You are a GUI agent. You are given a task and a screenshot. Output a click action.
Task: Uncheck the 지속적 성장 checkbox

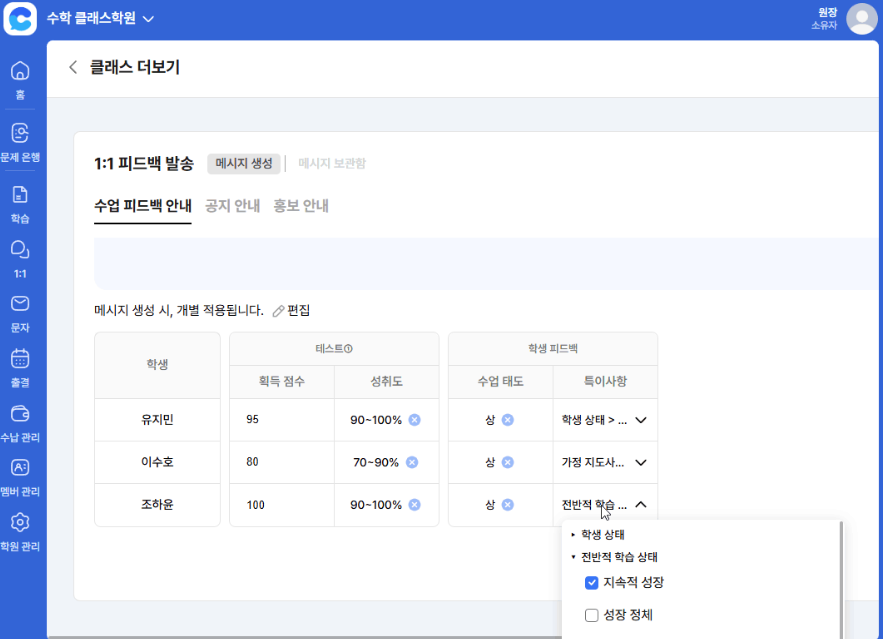591,583
